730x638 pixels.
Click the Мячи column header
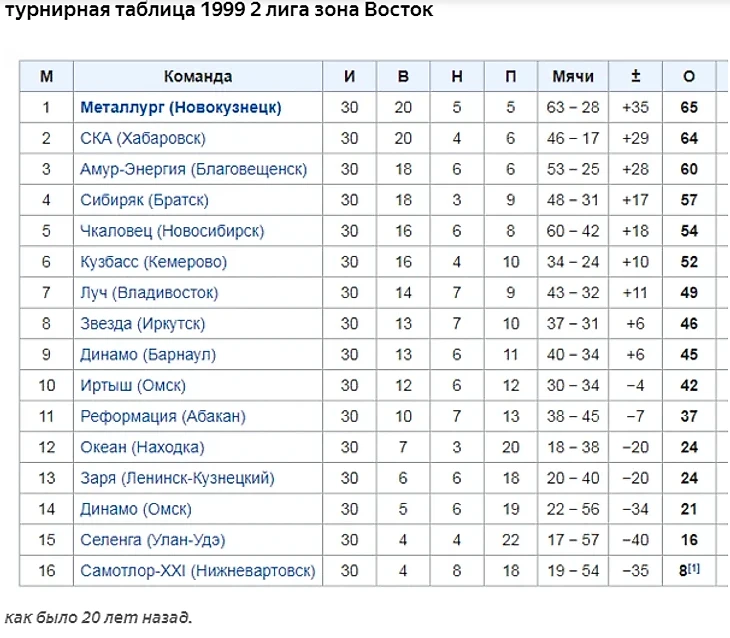pyautogui.click(x=573, y=76)
